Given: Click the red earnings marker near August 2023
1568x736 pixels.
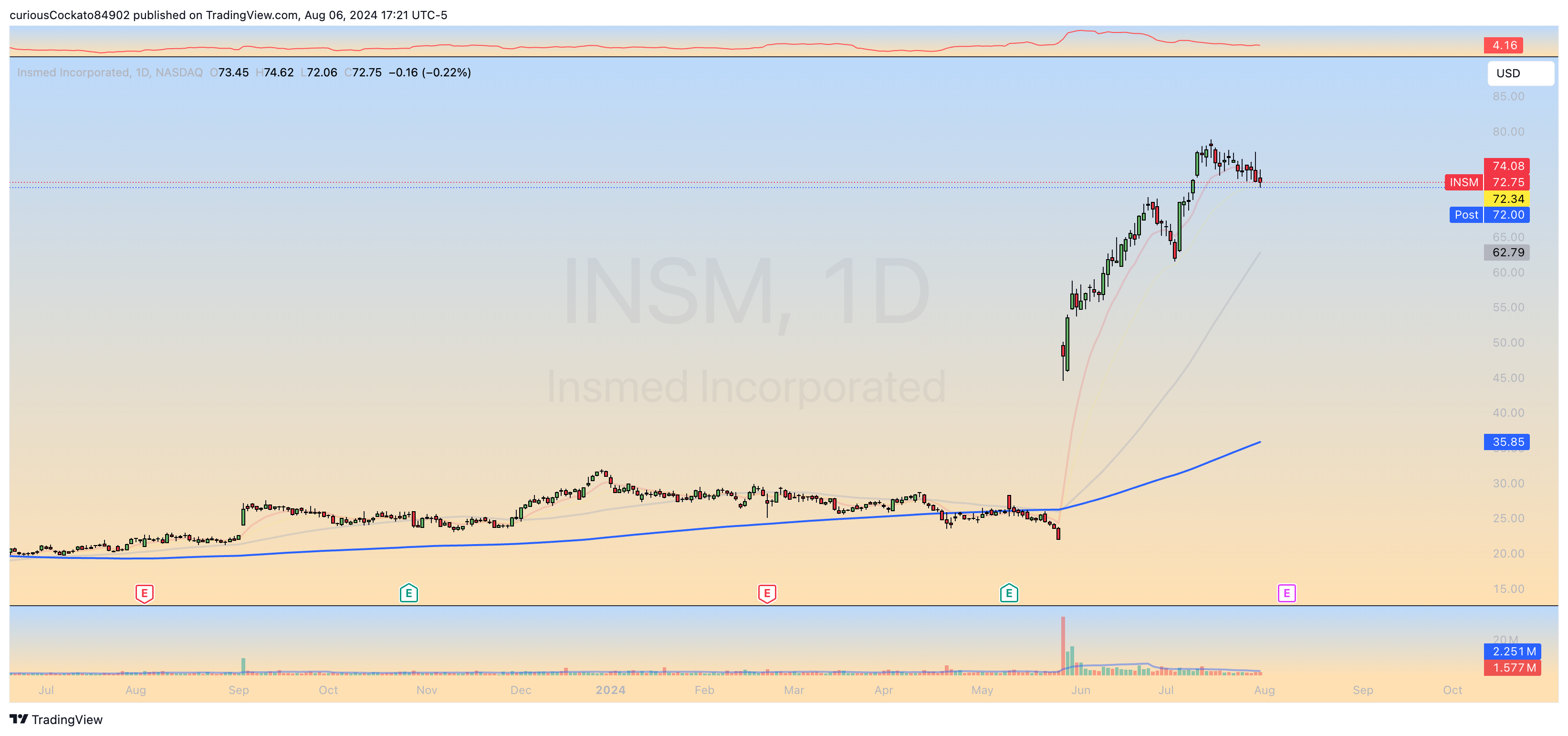Looking at the screenshot, I should point(144,593).
